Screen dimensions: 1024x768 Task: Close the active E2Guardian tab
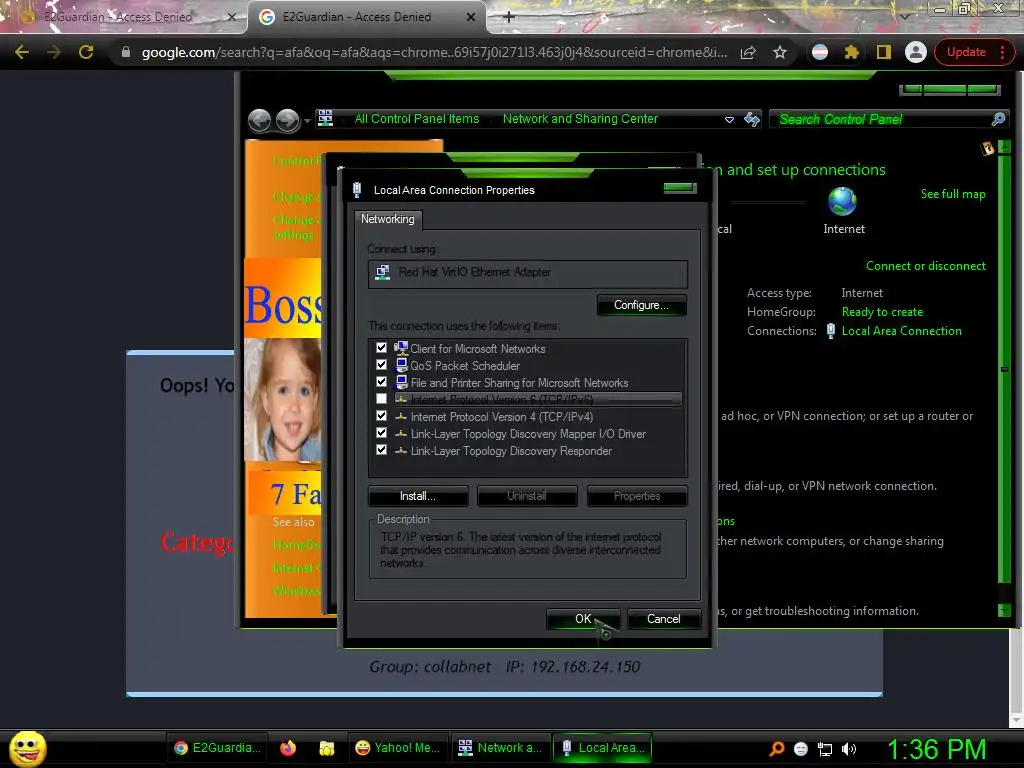click(x=471, y=17)
